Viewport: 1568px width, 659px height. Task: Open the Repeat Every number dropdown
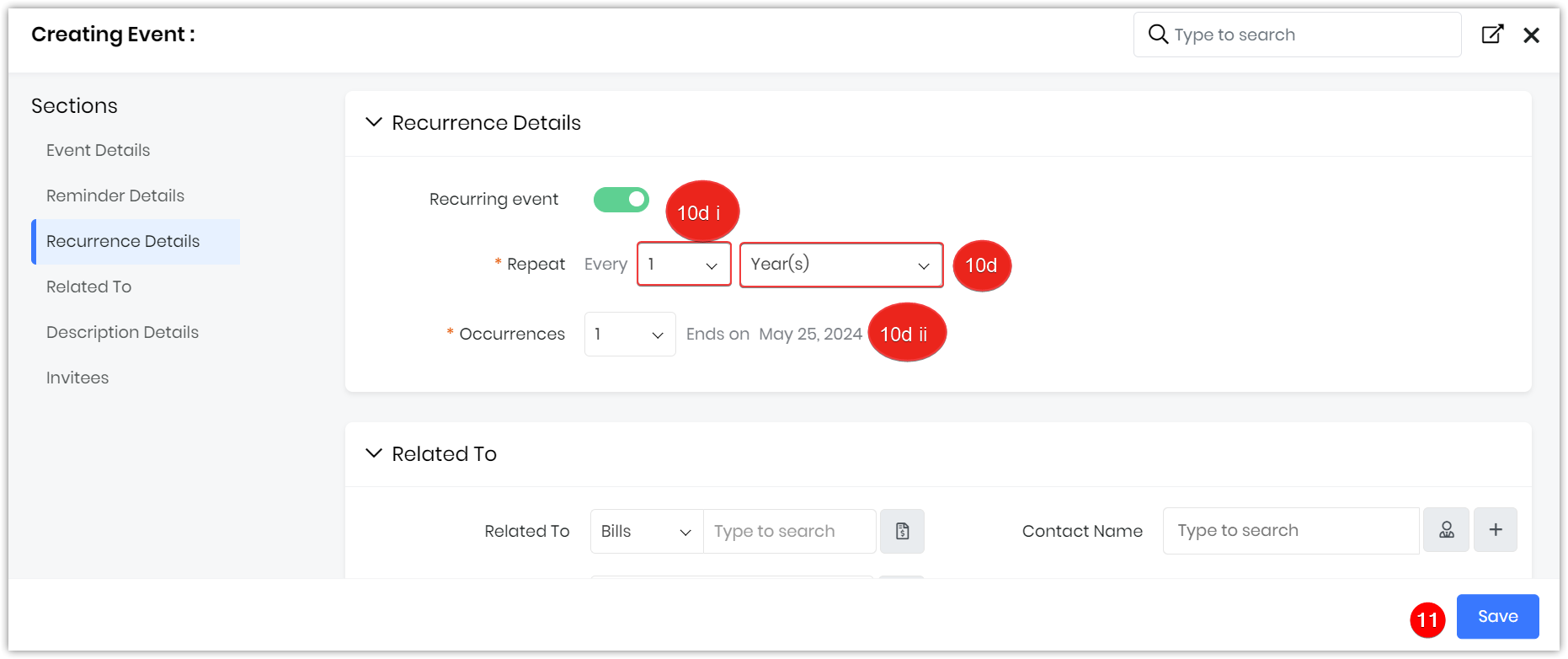684,265
